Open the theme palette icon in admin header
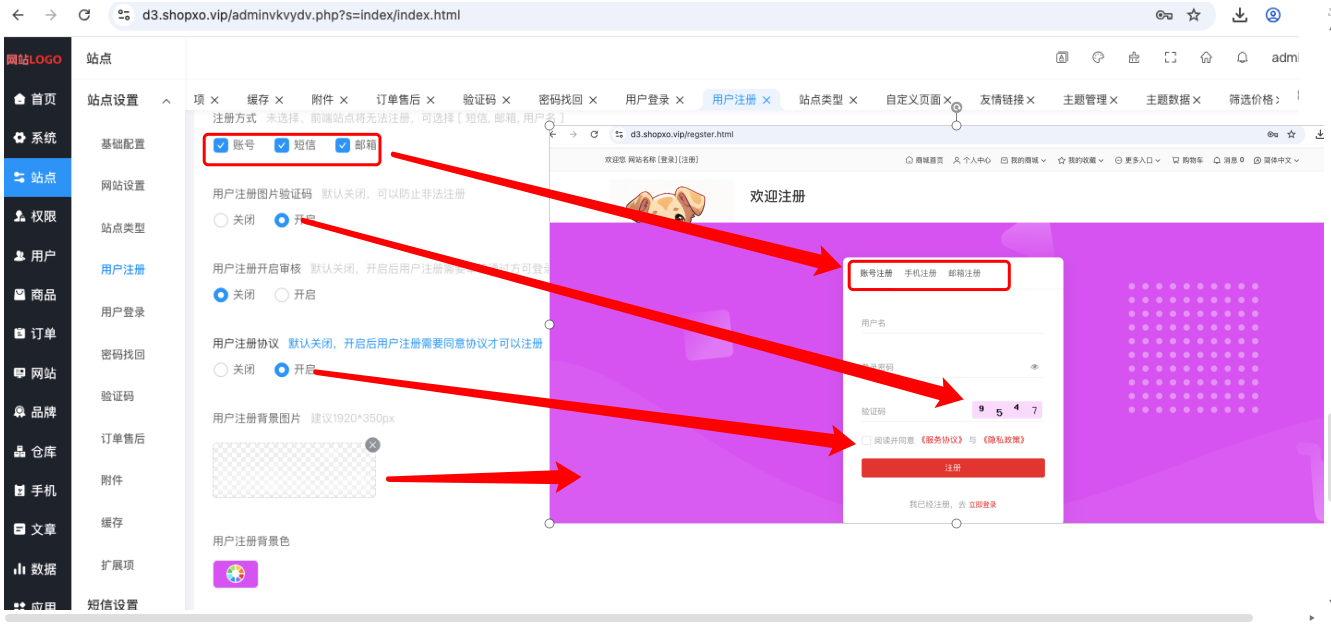The height and width of the screenshot is (625, 1331). point(1098,58)
